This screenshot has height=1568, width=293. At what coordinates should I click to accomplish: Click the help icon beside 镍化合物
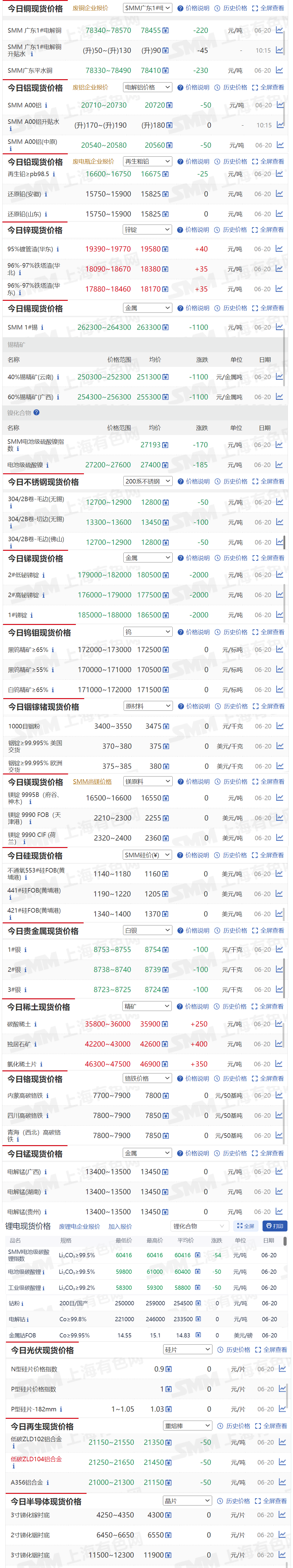pos(36,412)
